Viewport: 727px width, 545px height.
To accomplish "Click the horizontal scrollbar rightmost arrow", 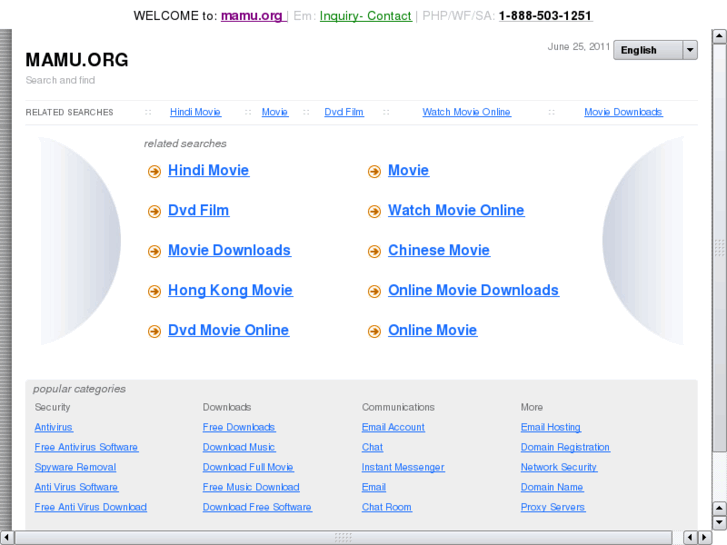I will (705, 537).
